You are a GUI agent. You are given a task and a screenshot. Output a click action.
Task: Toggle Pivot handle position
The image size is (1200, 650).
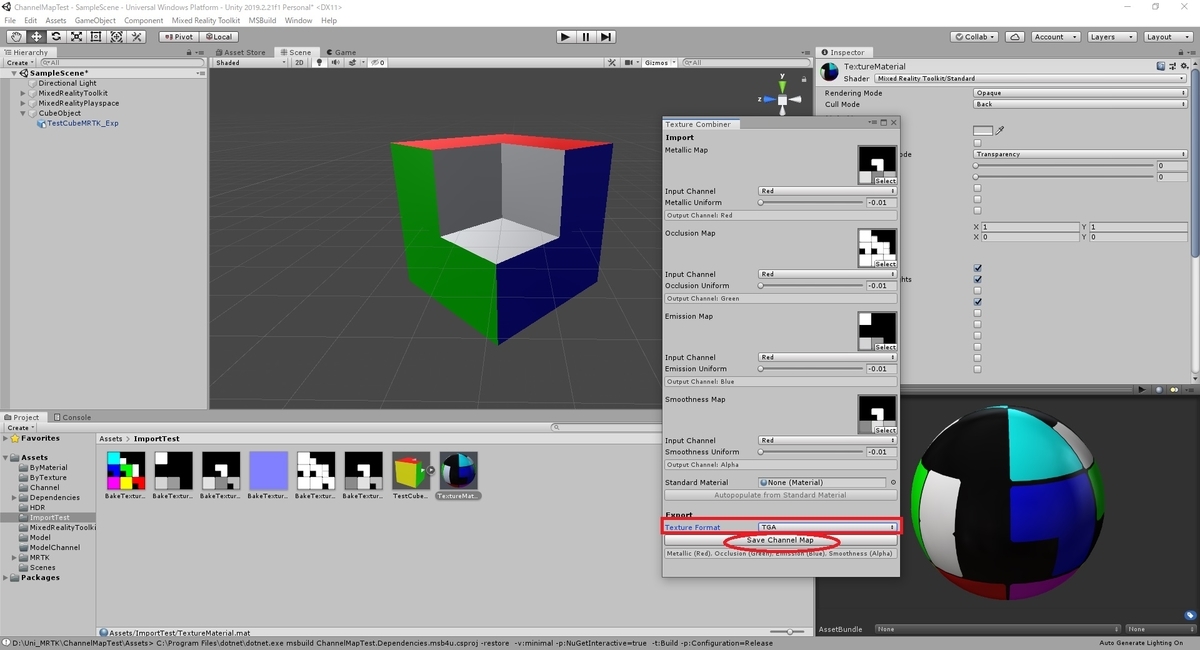[177, 37]
